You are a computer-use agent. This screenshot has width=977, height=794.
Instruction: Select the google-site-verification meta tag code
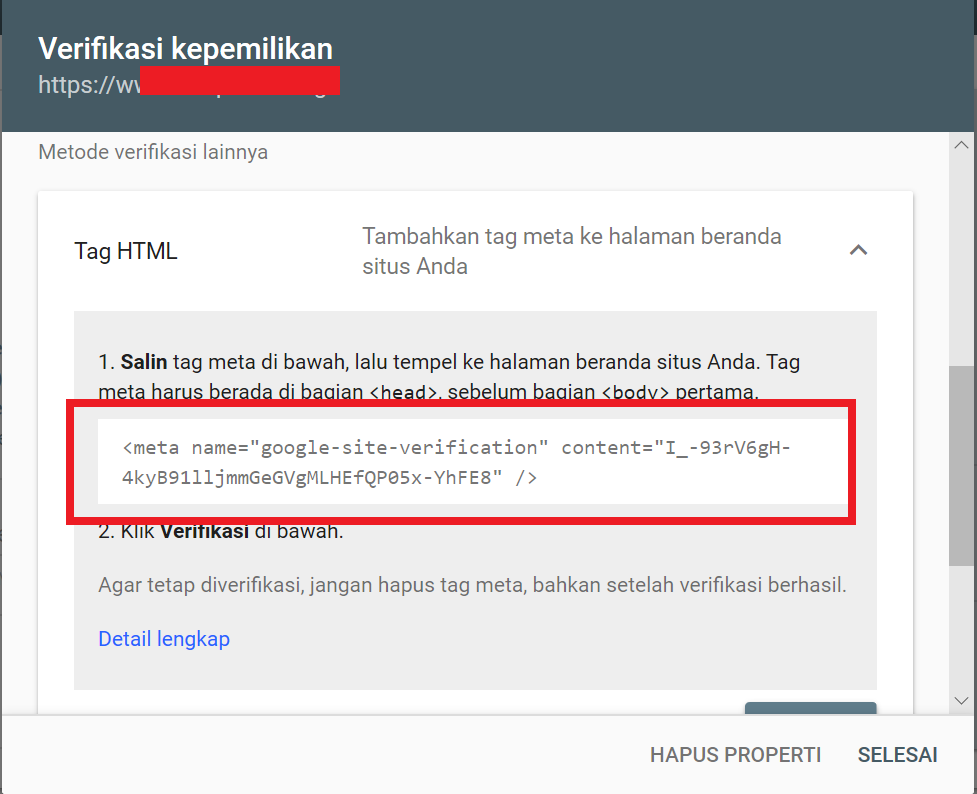tap(456, 462)
